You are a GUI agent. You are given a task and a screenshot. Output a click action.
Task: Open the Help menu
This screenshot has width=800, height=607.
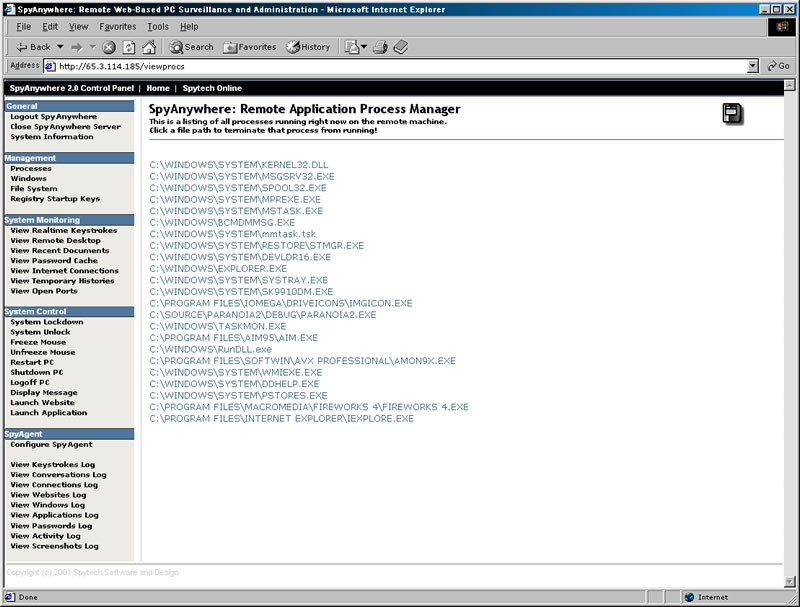(189, 27)
